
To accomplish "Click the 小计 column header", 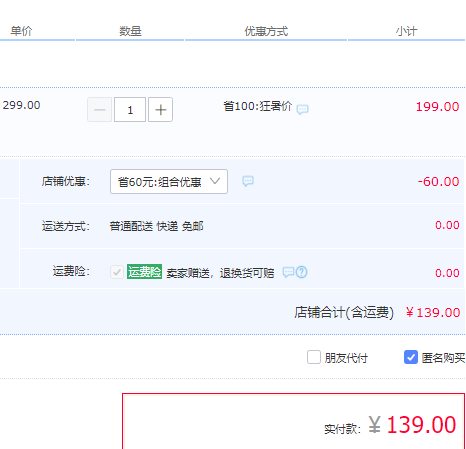I will pyautogui.click(x=406, y=31).
